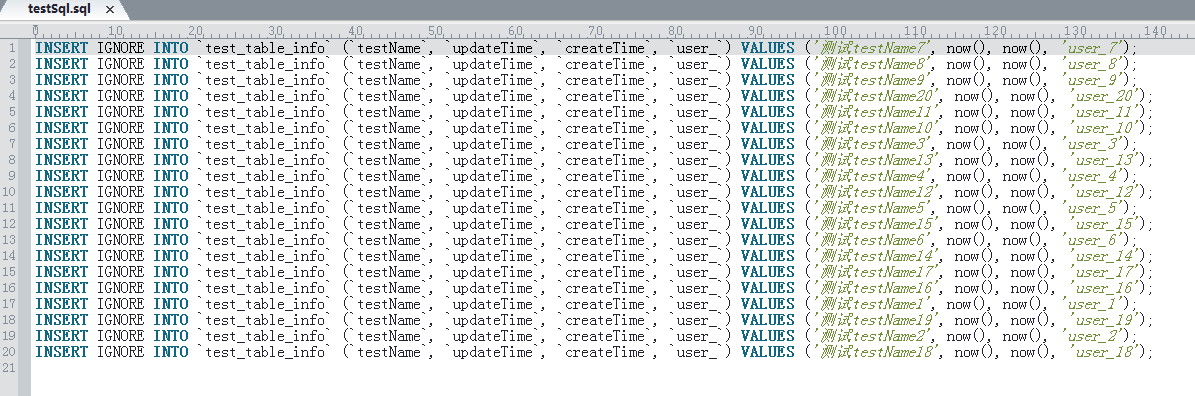This screenshot has height=396, width=1195.
Task: Place cursor in '测试testName10' string
Action: [x=876, y=128]
